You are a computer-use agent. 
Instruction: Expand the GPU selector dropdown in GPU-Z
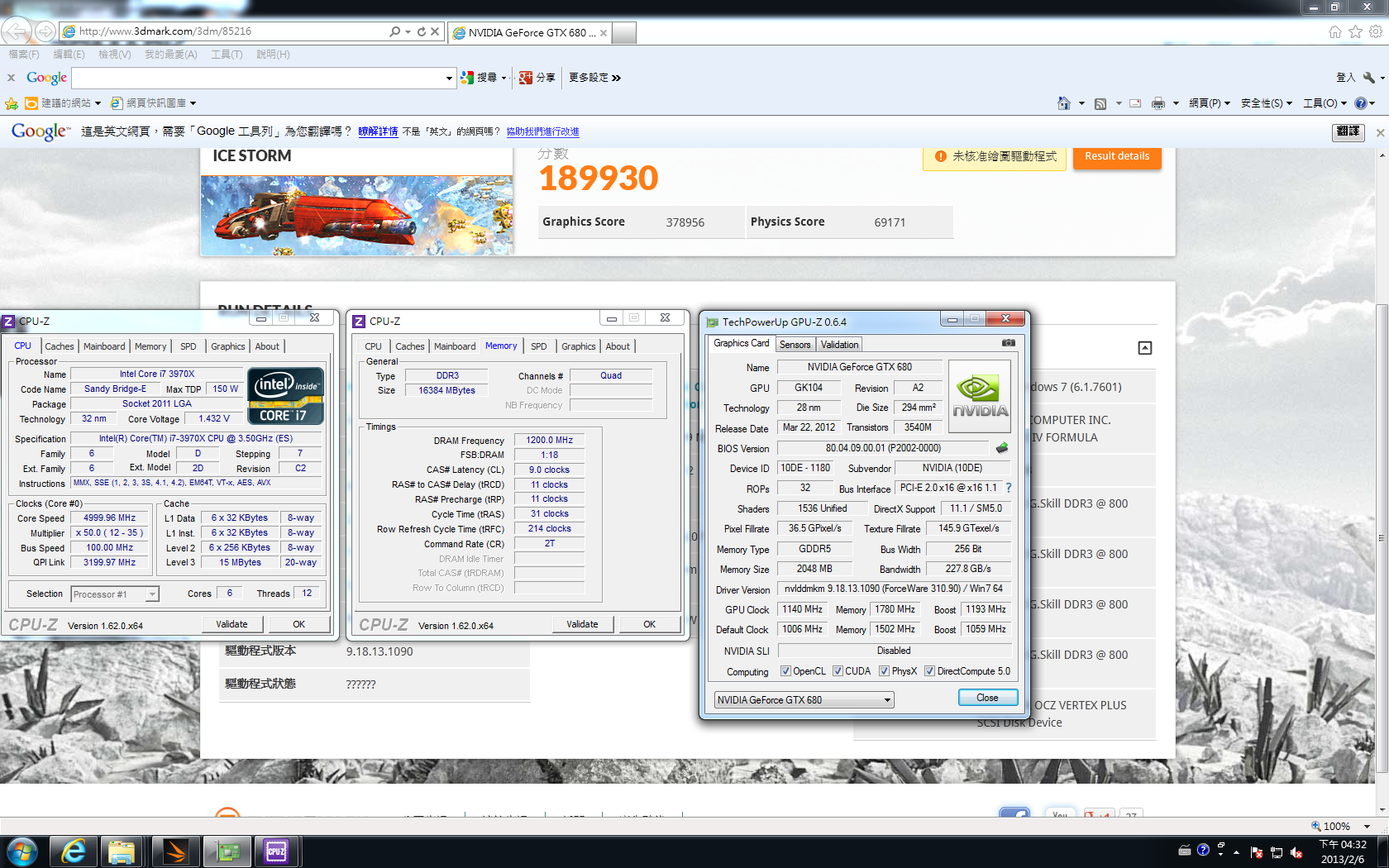[x=887, y=700]
